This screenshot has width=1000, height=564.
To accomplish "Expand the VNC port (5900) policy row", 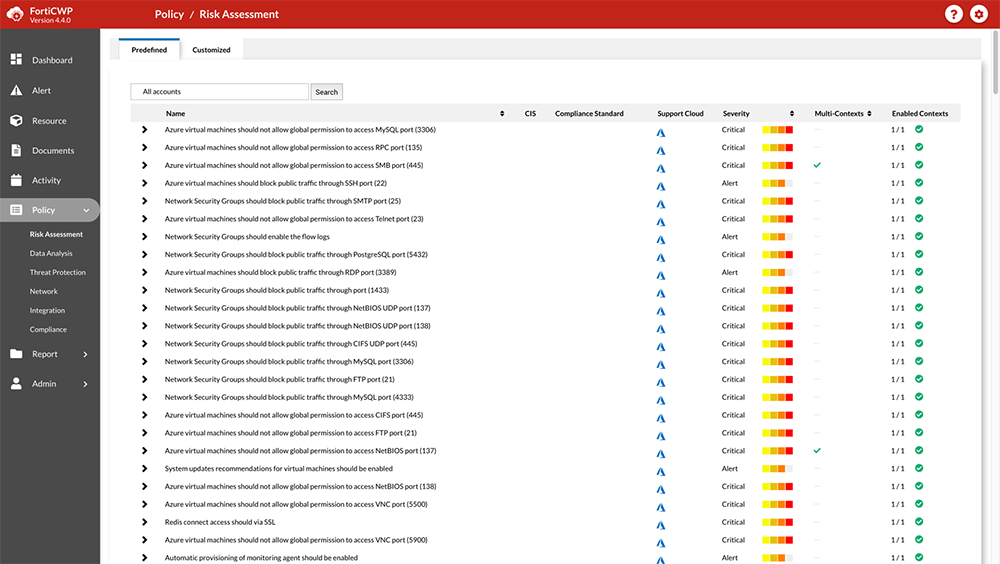I will pyautogui.click(x=145, y=540).
